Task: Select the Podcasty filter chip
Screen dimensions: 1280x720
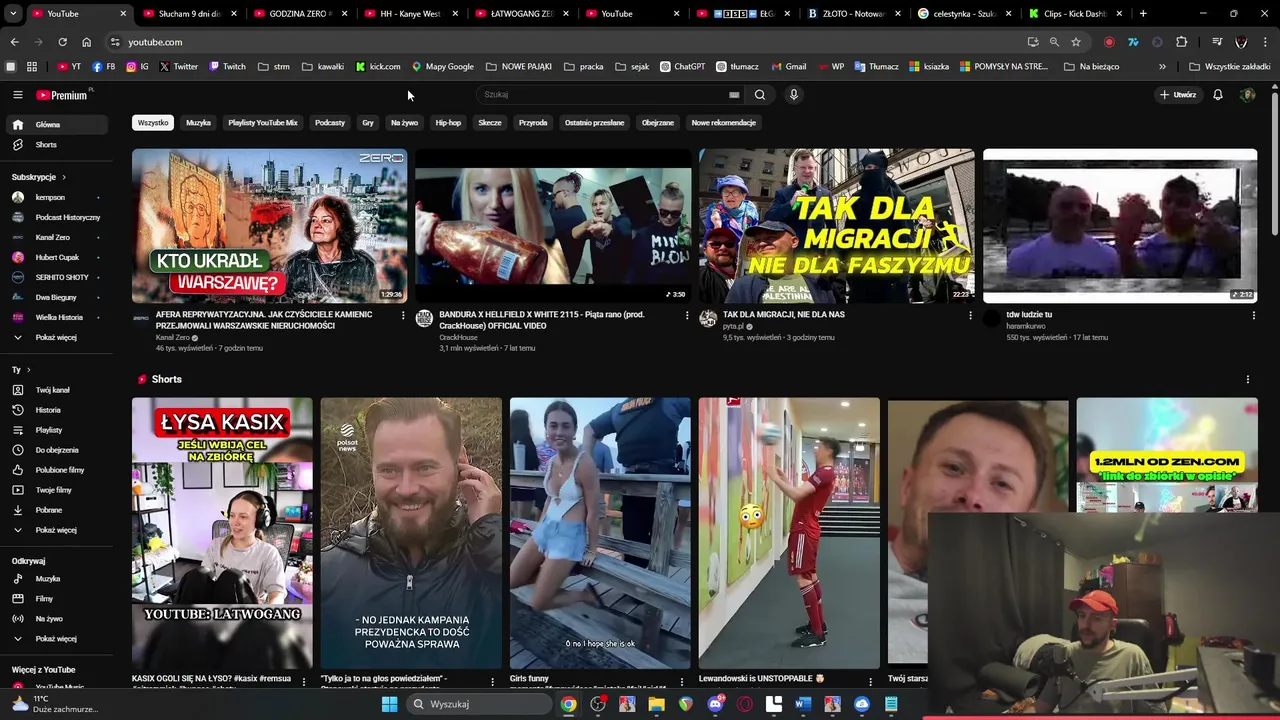Action: point(330,123)
